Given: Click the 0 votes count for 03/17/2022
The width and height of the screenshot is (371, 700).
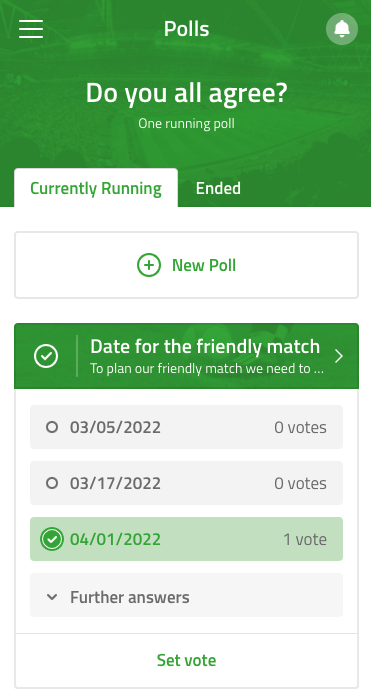Looking at the screenshot, I should (300, 483).
